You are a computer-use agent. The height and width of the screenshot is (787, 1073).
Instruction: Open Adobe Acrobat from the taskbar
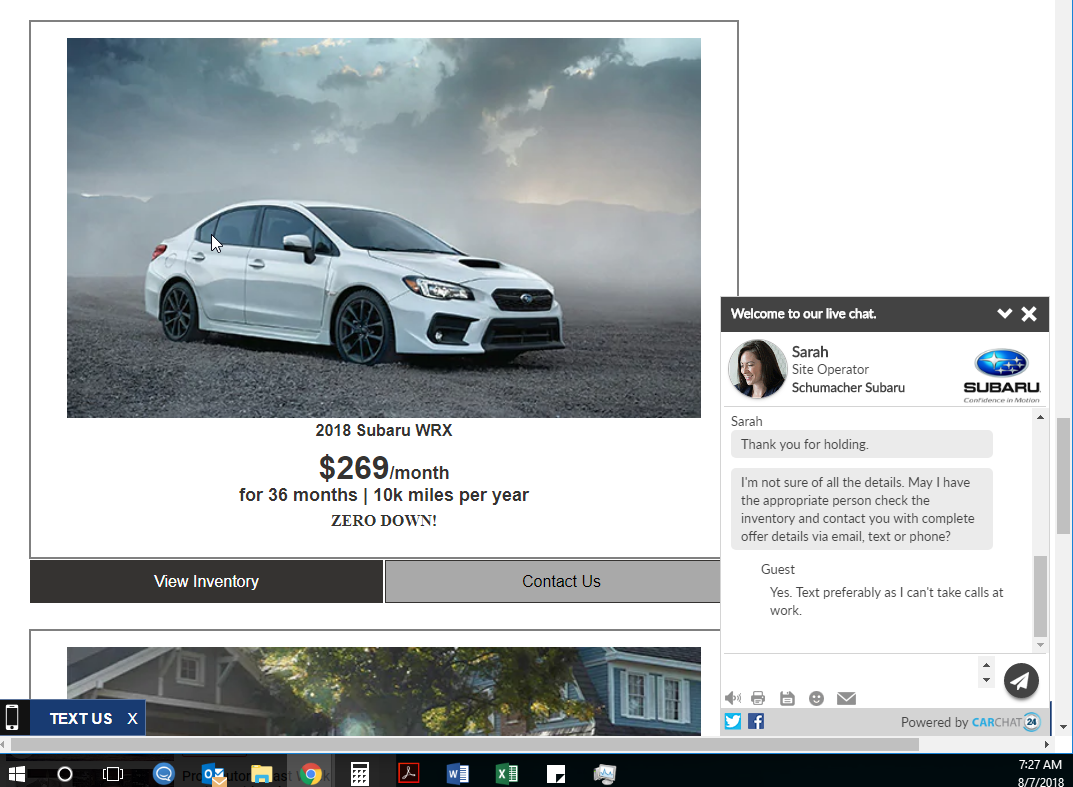pos(409,774)
